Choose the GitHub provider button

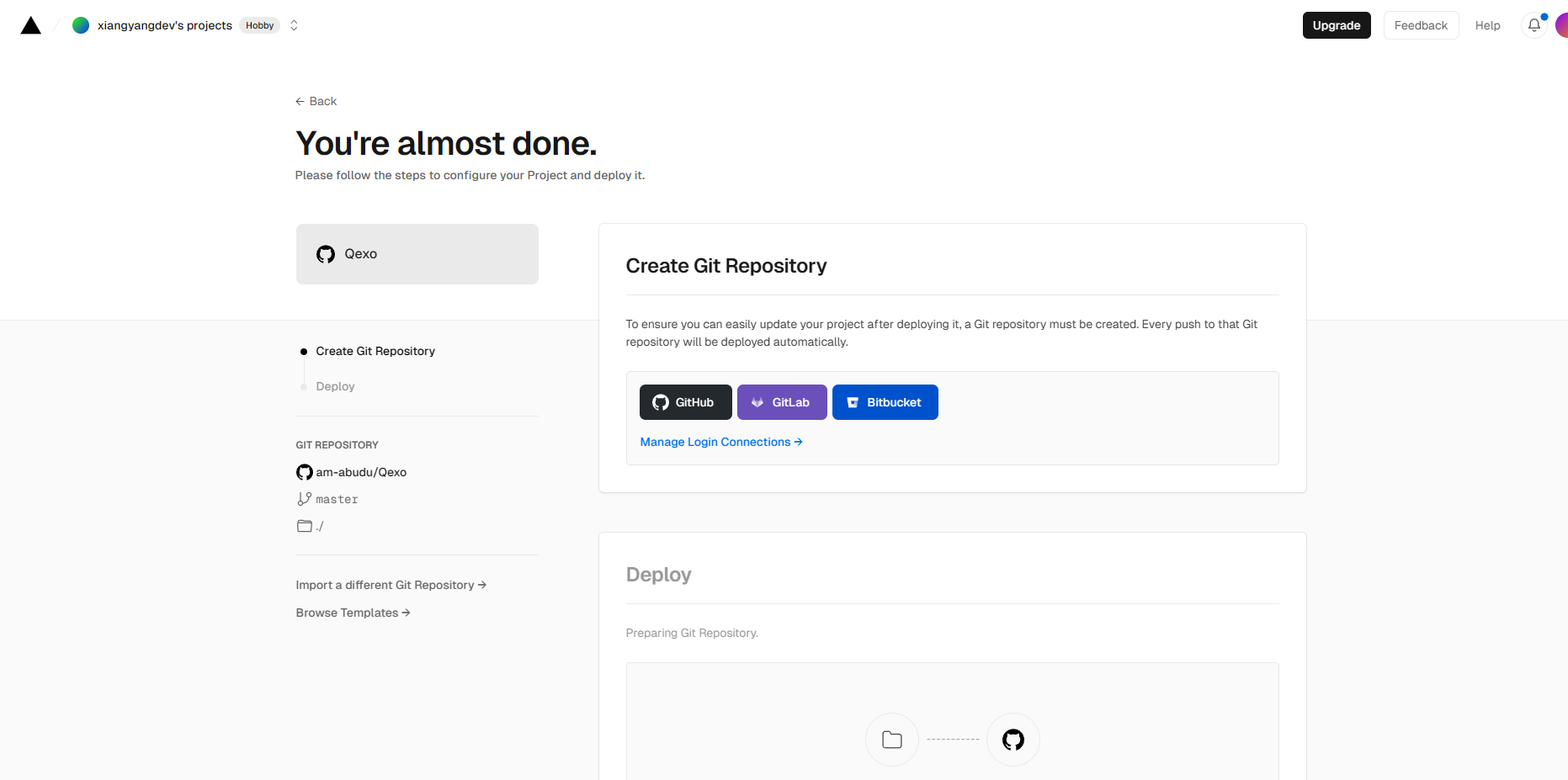click(685, 402)
